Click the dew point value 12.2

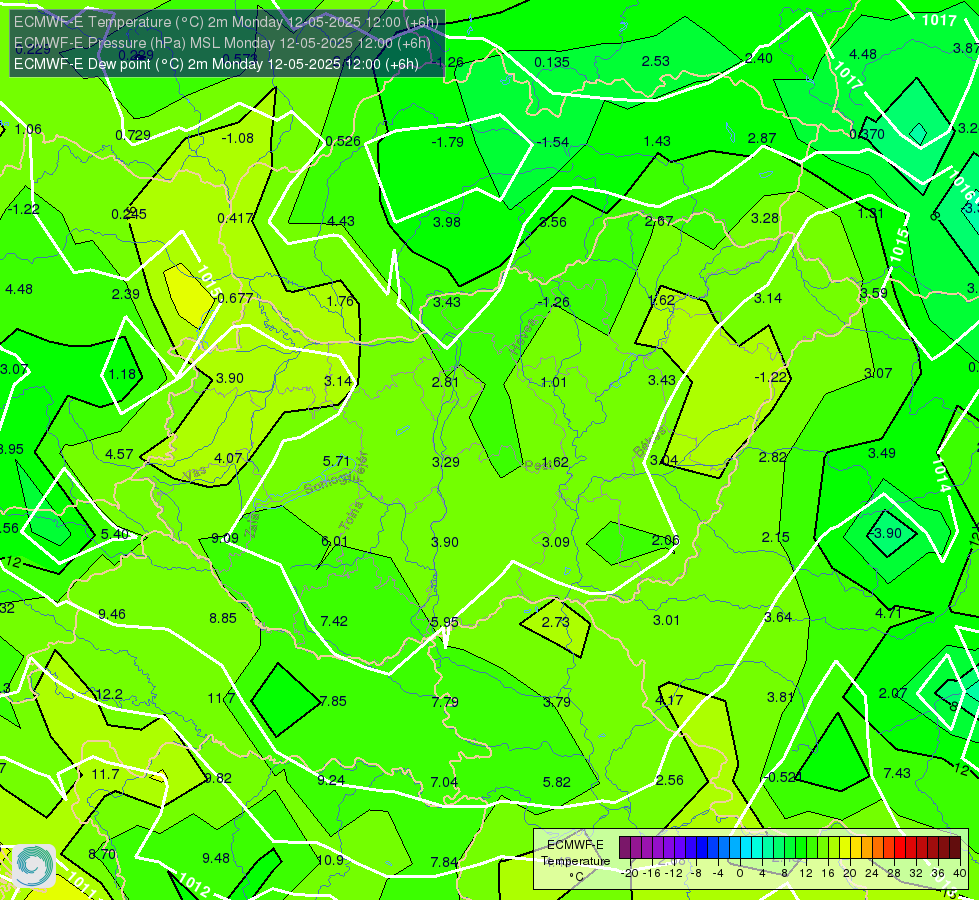tap(109, 695)
